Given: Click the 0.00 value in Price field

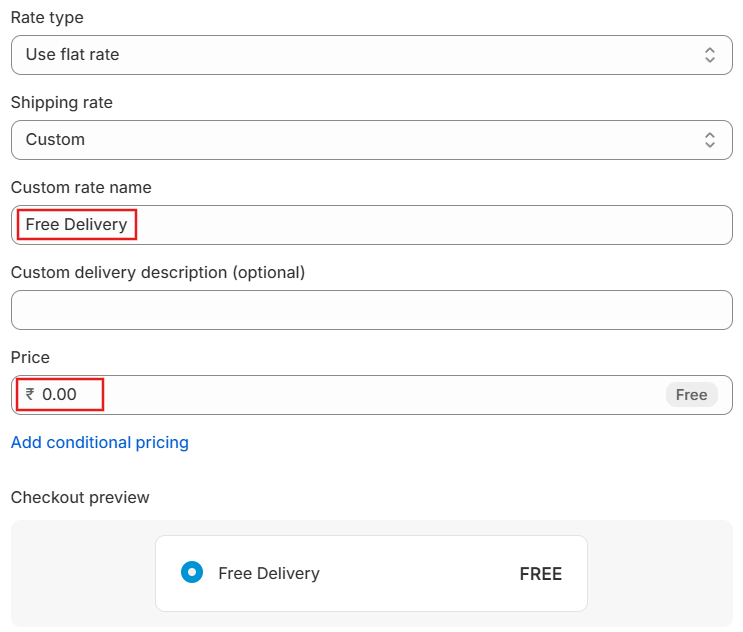Looking at the screenshot, I should point(59,394).
